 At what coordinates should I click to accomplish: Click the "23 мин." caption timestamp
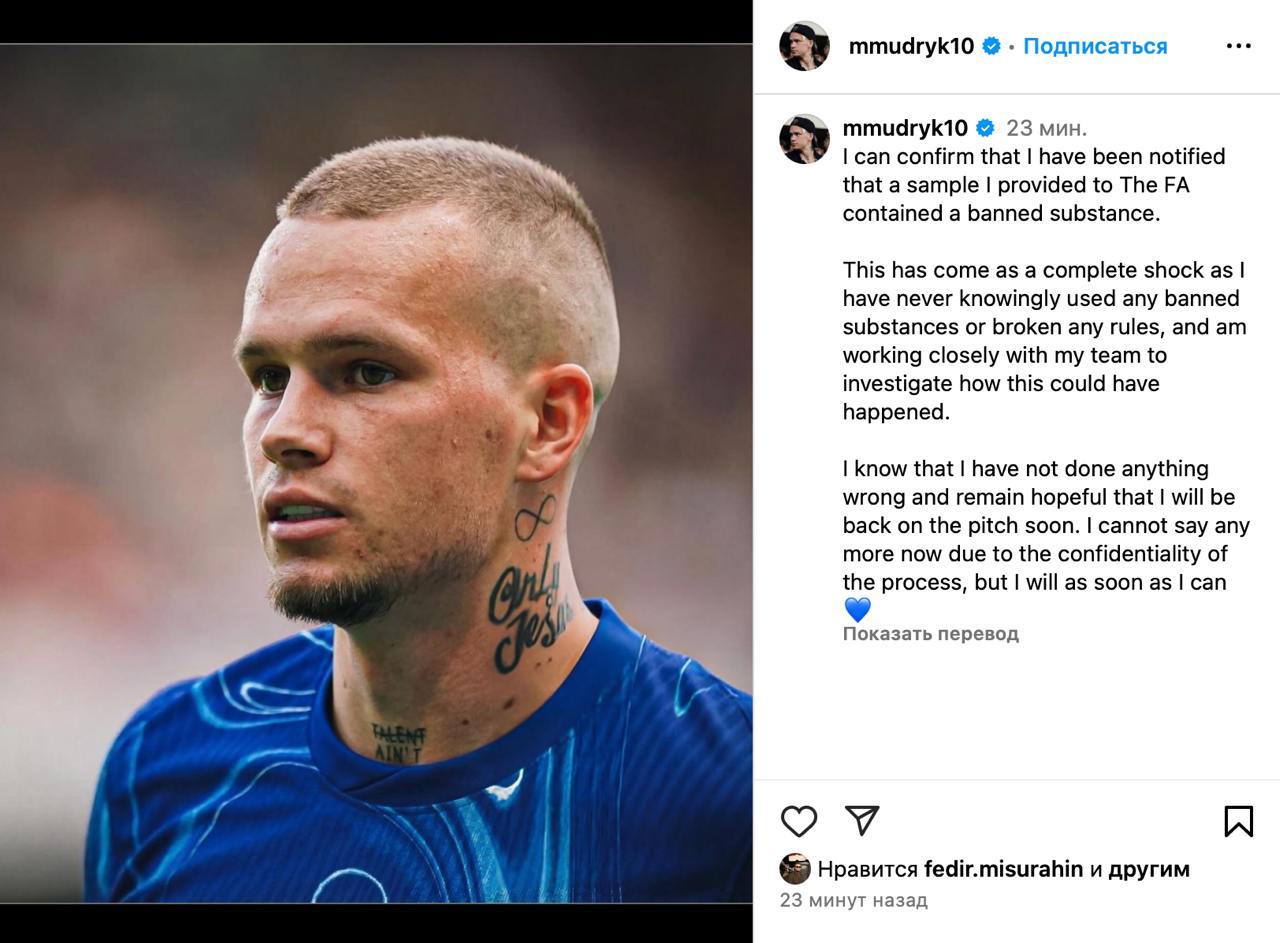coord(1046,128)
